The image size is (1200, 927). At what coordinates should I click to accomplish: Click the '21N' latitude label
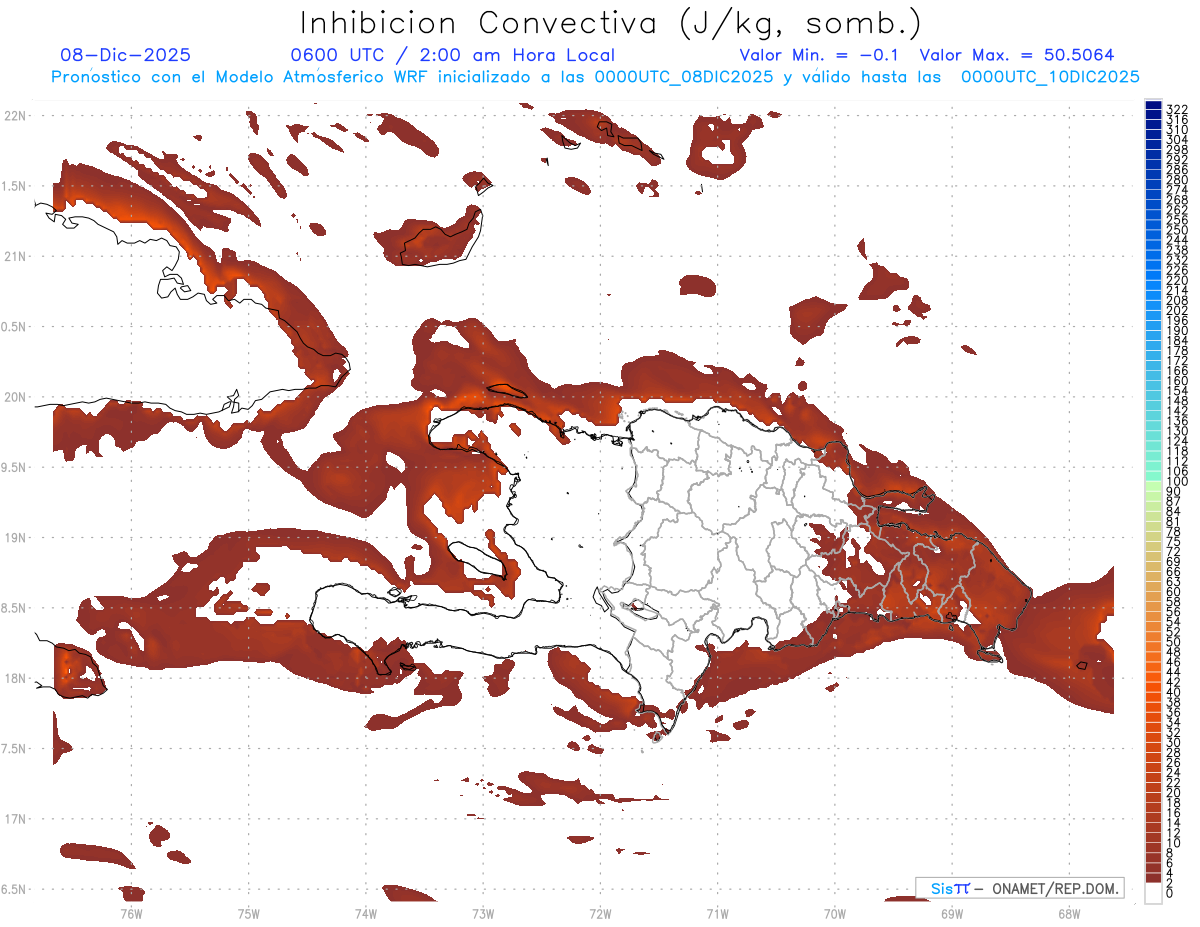coord(14,256)
